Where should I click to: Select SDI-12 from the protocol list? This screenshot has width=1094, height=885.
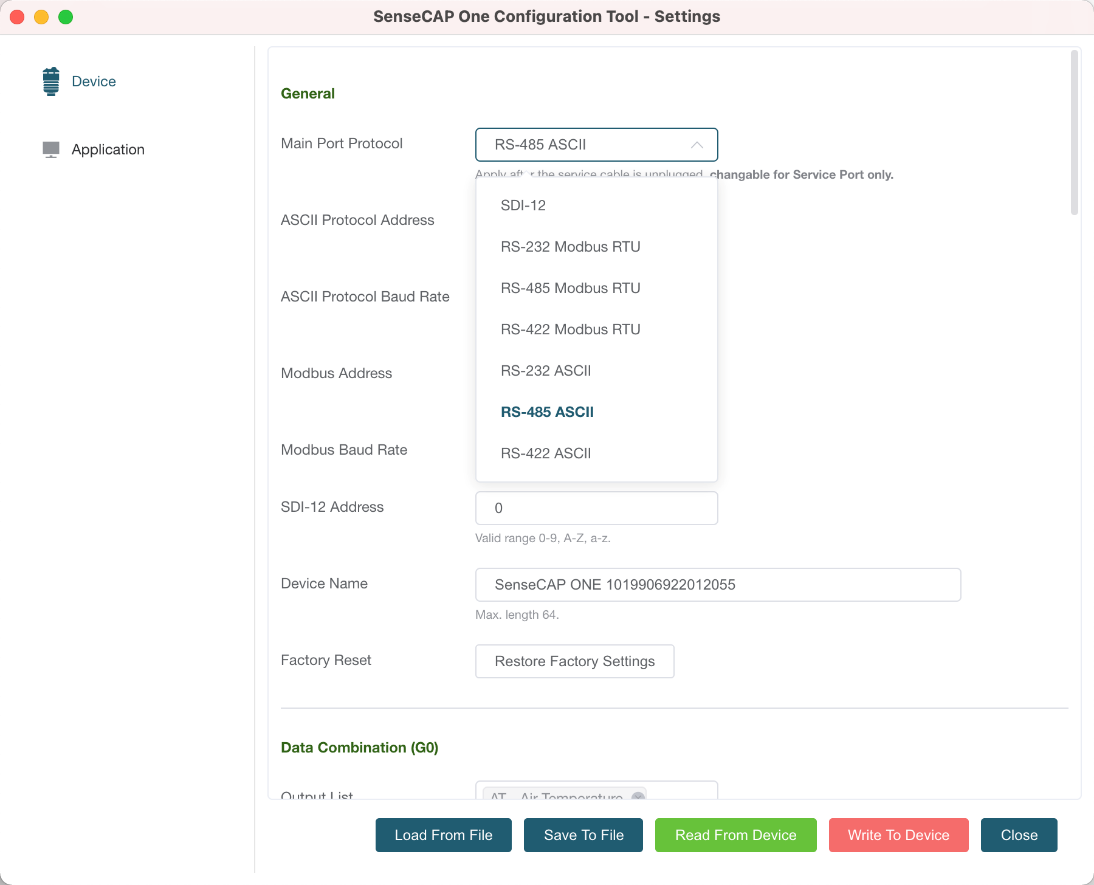[523, 205]
